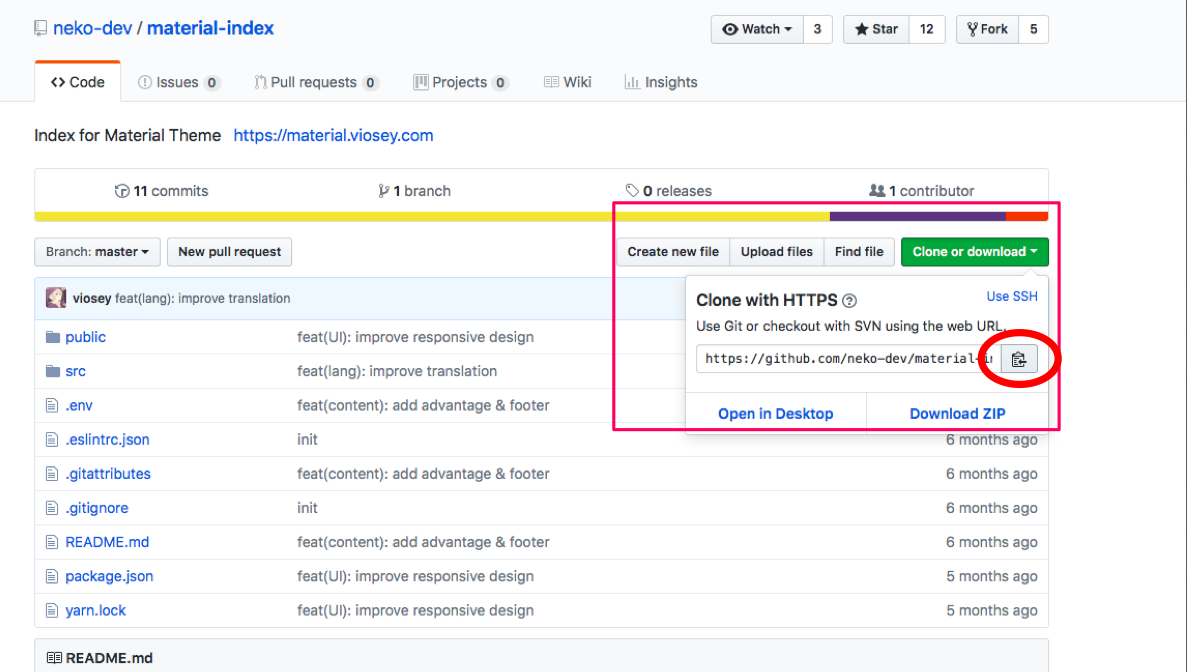The width and height of the screenshot is (1187, 672).
Task: Open the package.json file
Action: pyautogui.click(x=109, y=577)
